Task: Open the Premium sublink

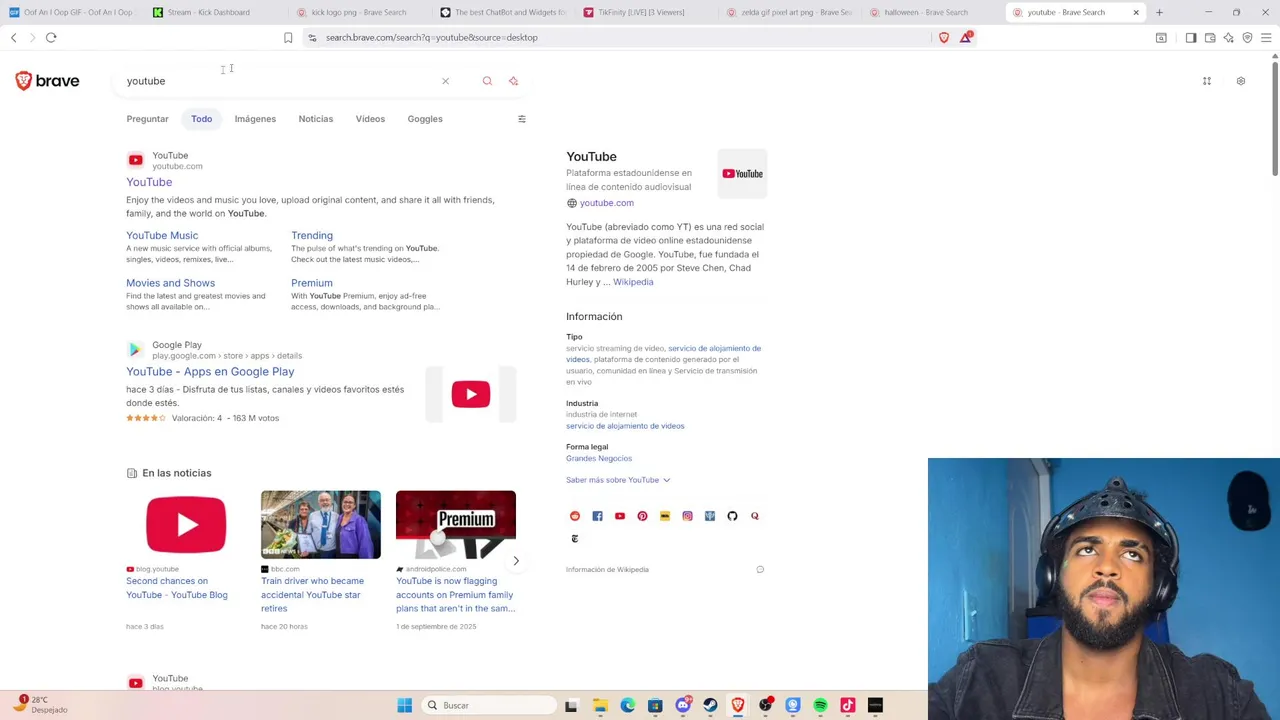Action: (312, 283)
